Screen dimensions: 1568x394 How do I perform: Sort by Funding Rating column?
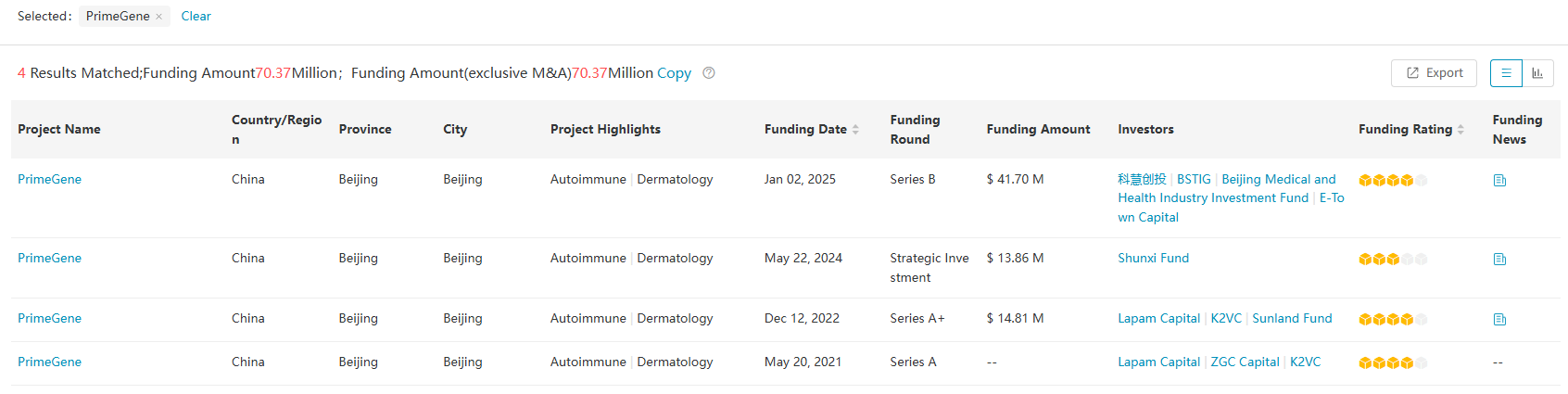point(1461,130)
